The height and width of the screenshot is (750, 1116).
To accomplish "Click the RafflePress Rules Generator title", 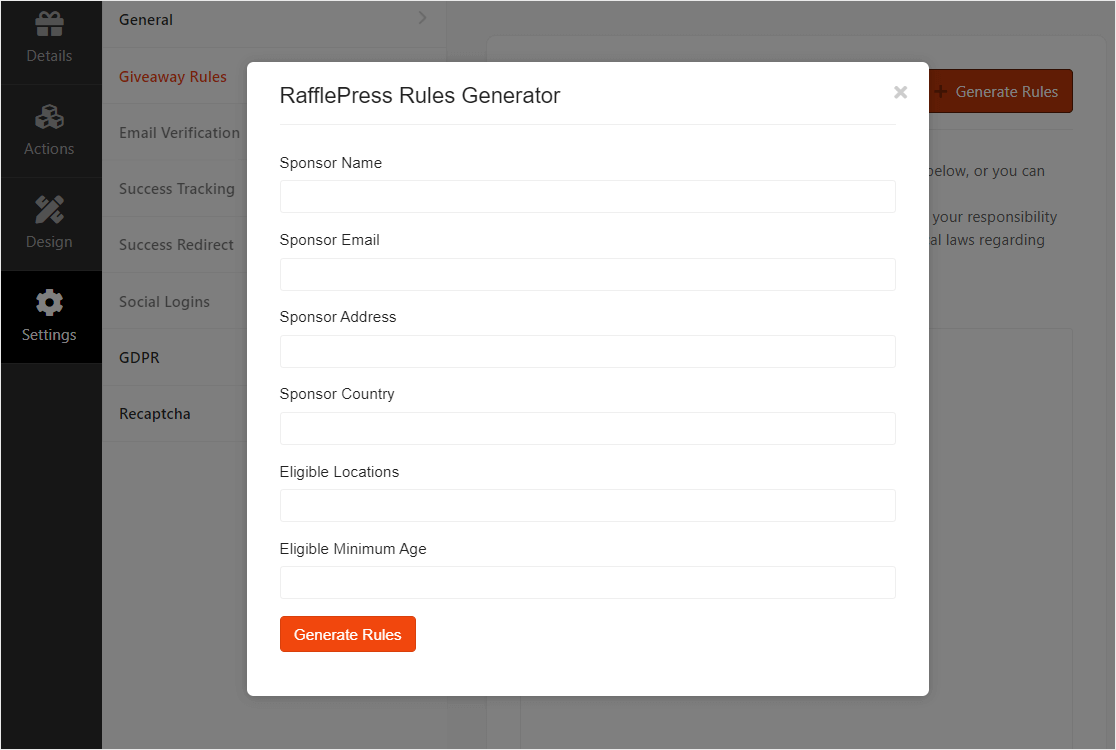I will tap(420, 95).
